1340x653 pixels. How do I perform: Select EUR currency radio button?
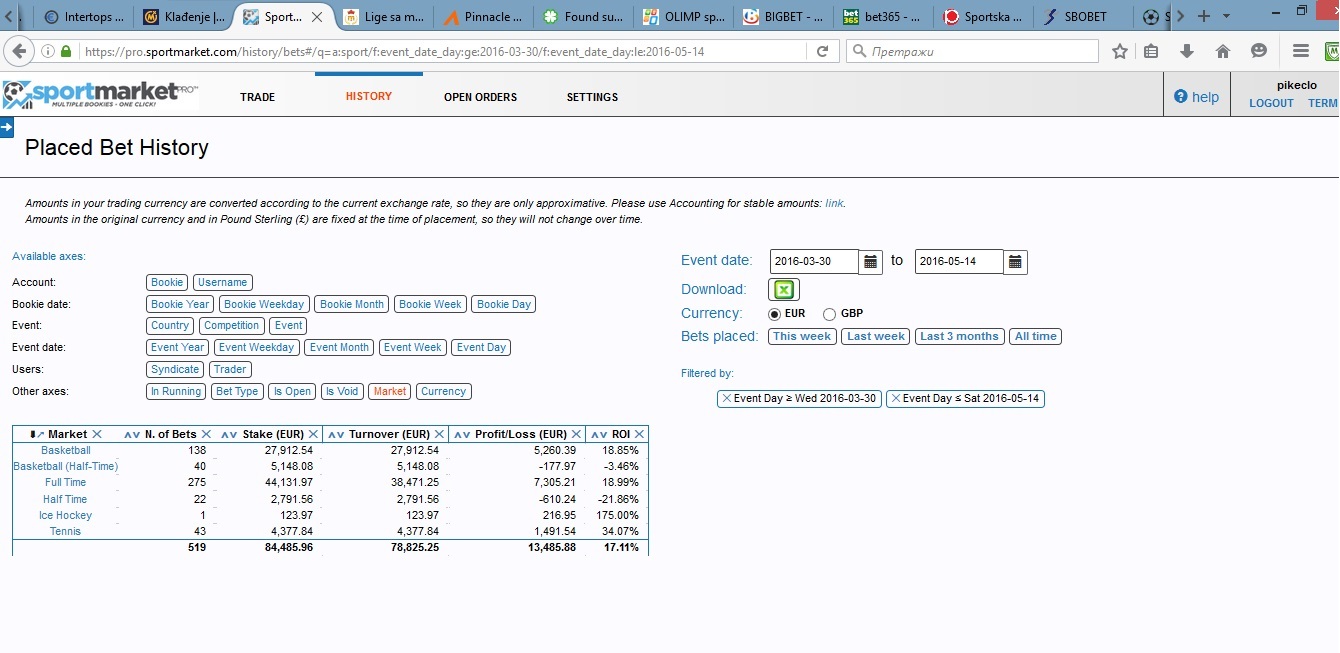pyautogui.click(x=774, y=314)
